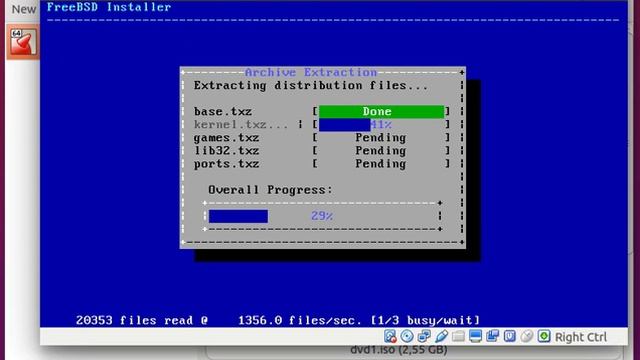The image size is (640, 360).
Task: Click the '[1/3 busy/wait]' status text
Action: 425,320
